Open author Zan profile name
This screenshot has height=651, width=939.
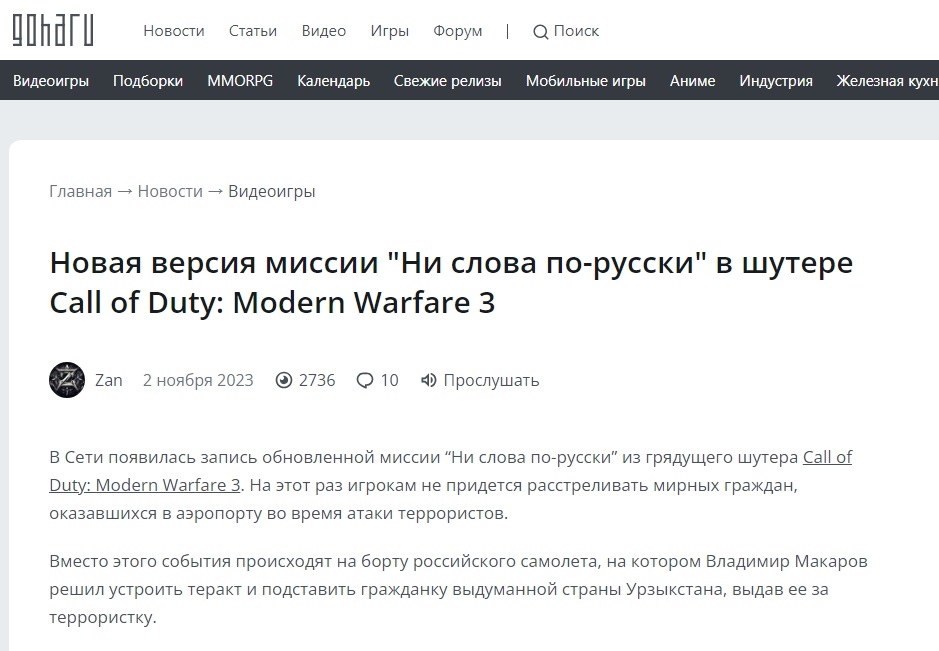108,380
